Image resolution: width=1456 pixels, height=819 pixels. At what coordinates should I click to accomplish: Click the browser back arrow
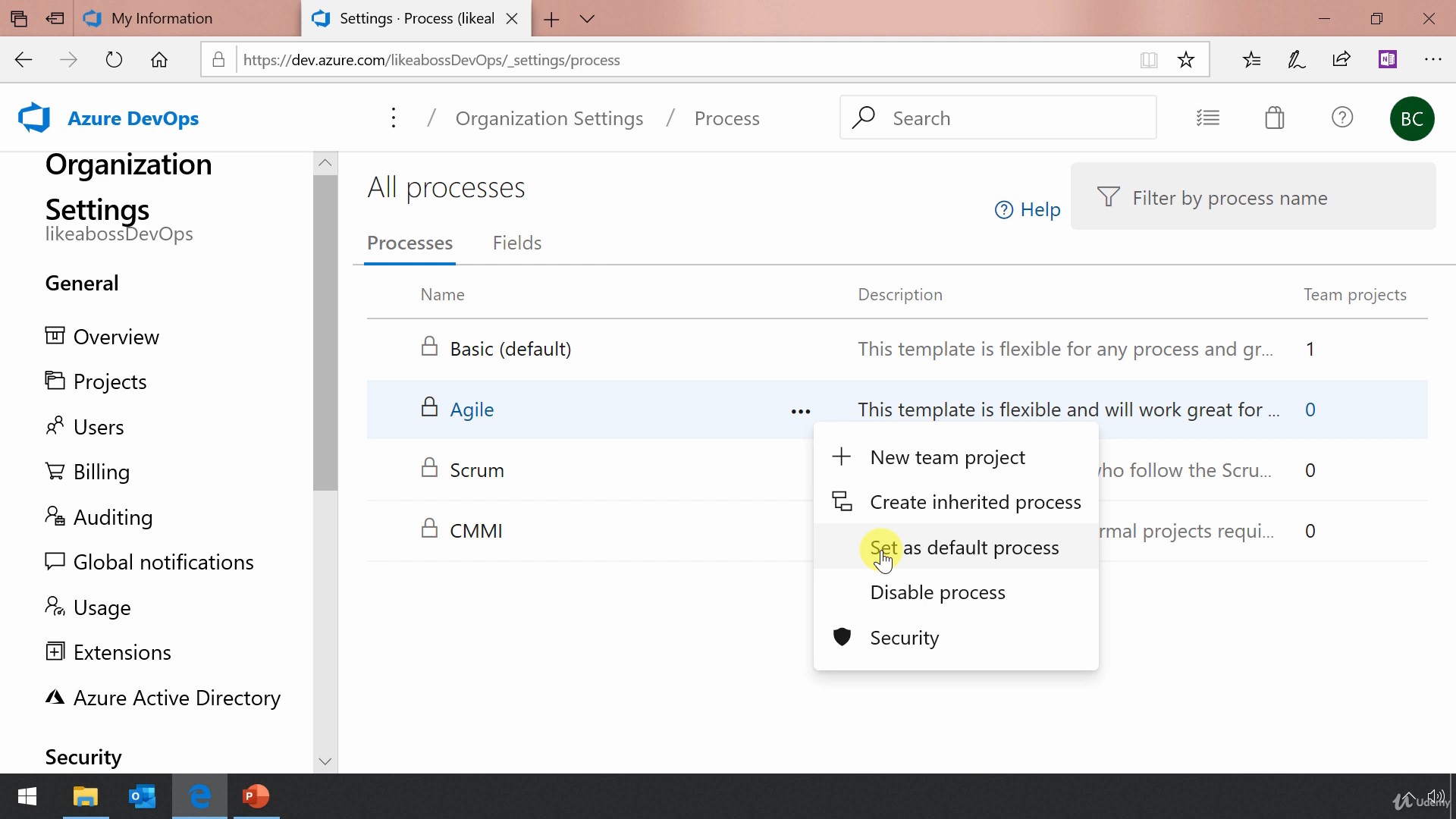pyautogui.click(x=24, y=60)
